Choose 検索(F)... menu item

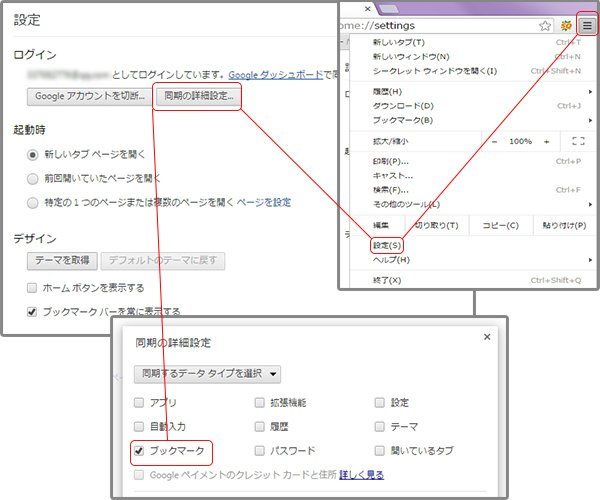tap(473, 190)
